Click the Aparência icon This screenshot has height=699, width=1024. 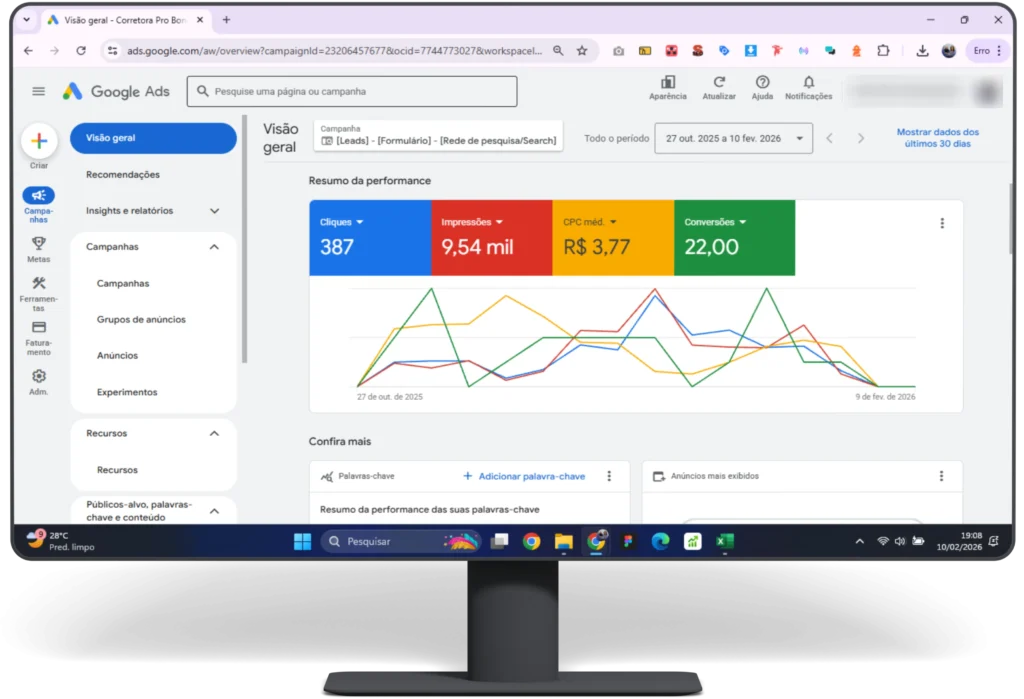(x=668, y=83)
